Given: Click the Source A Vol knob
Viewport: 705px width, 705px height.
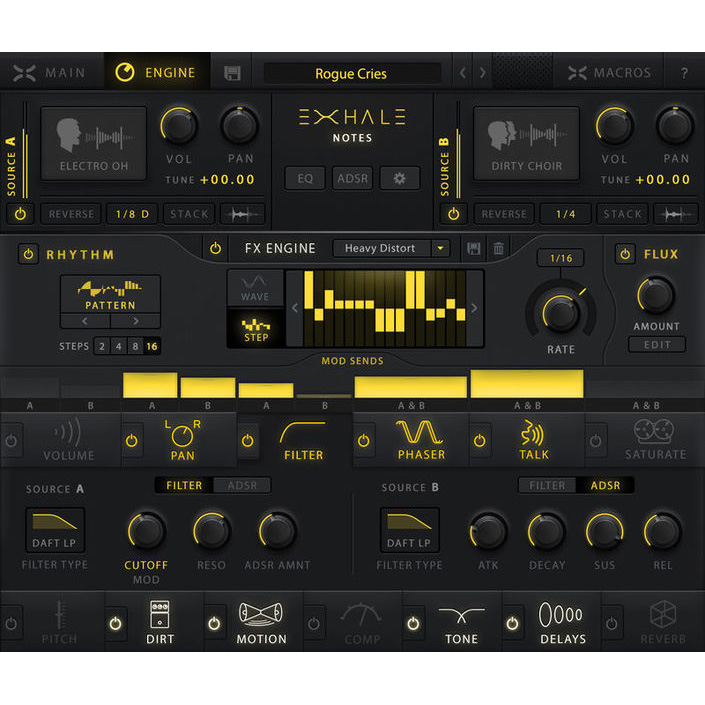Looking at the screenshot, I should tap(179, 126).
